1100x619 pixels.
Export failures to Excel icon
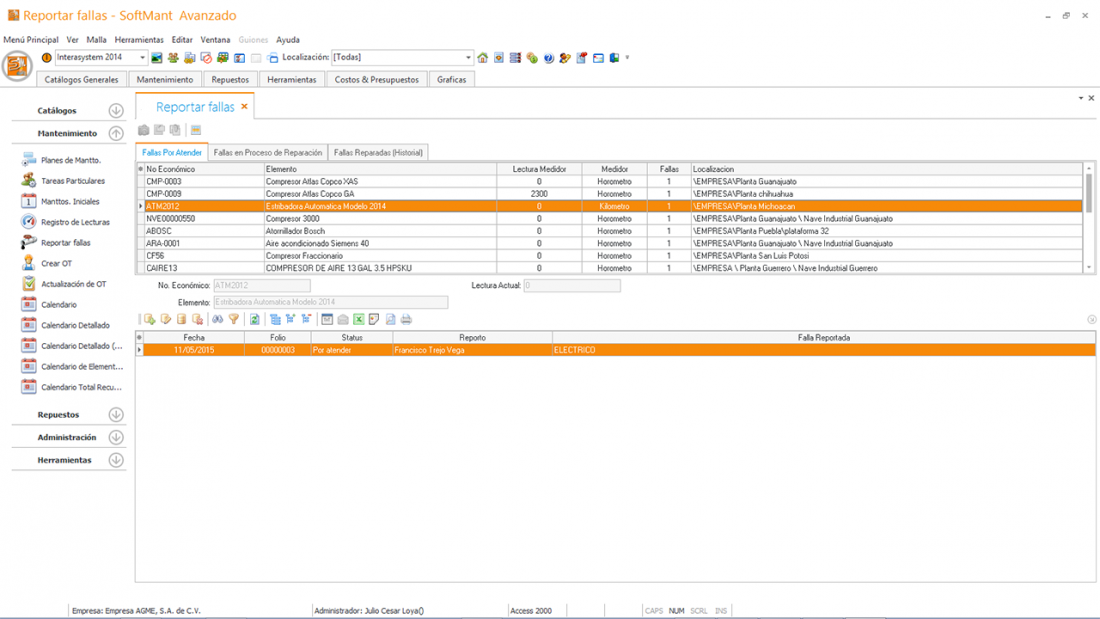pyautogui.click(x=359, y=320)
